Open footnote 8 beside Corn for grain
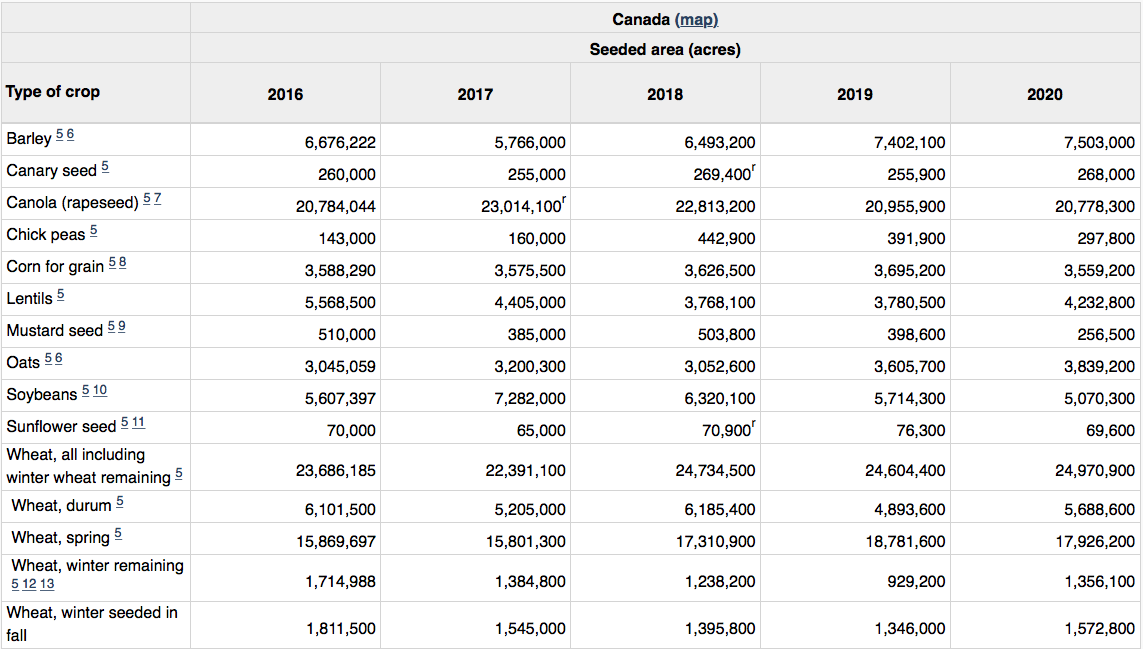1143x649 pixels. (x=122, y=263)
